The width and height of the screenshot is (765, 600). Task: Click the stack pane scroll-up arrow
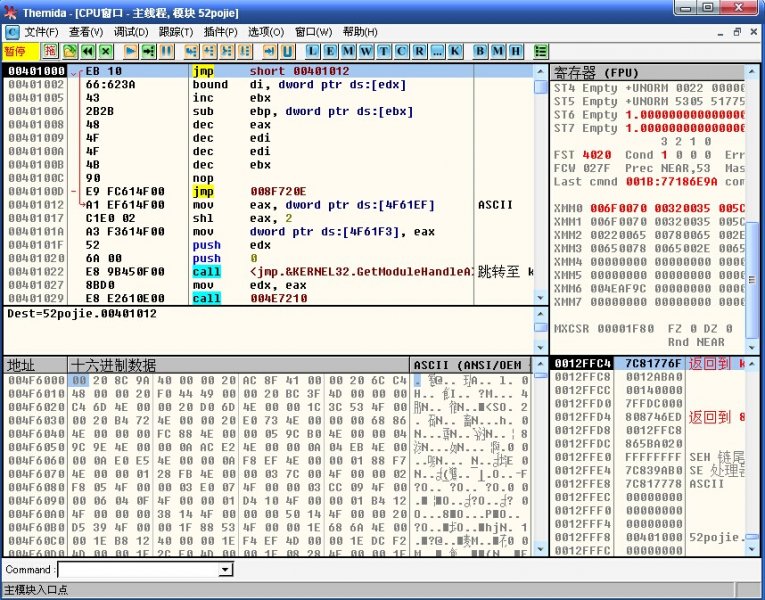753,364
